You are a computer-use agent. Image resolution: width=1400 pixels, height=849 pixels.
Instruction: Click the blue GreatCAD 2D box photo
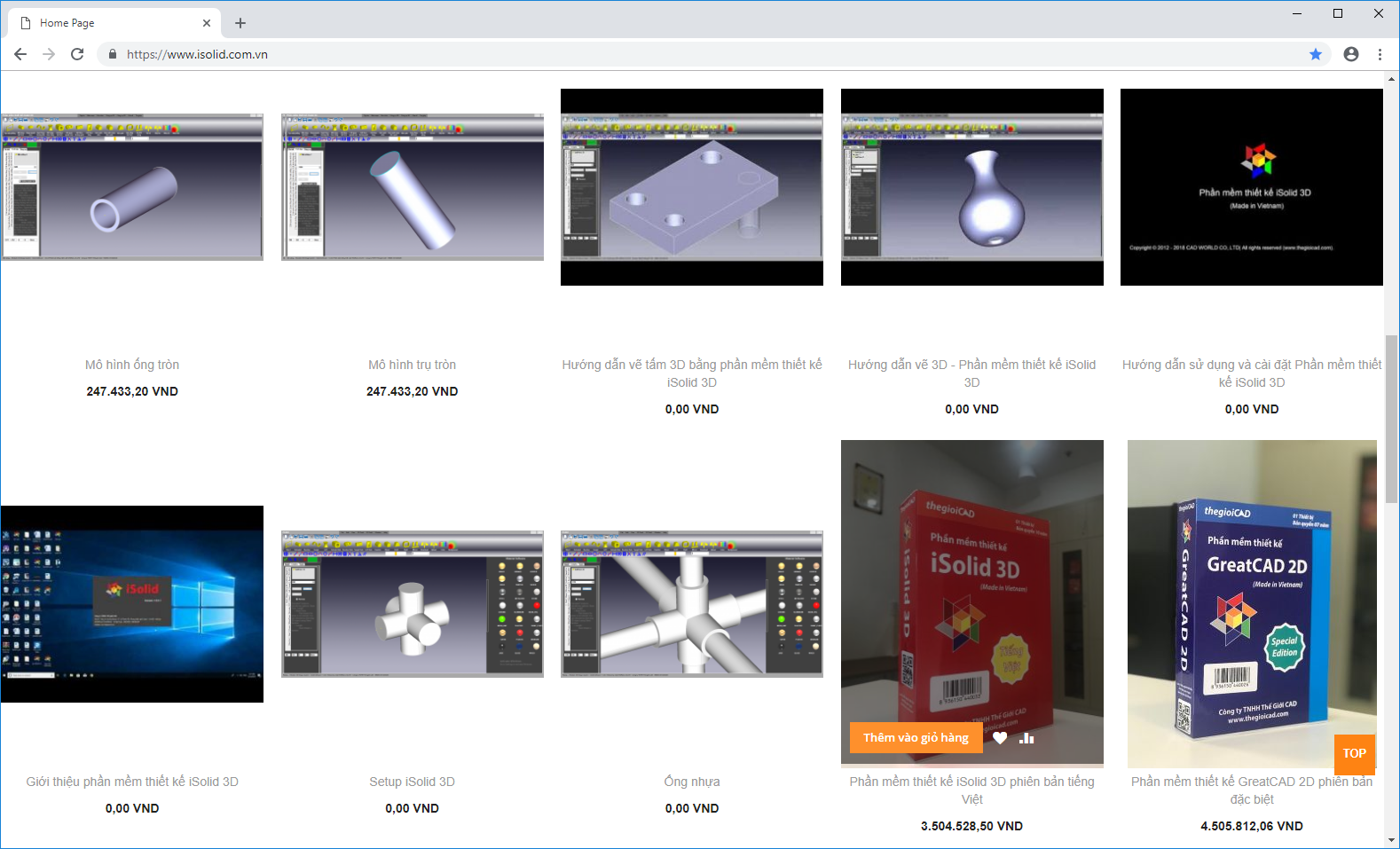[x=1252, y=604]
